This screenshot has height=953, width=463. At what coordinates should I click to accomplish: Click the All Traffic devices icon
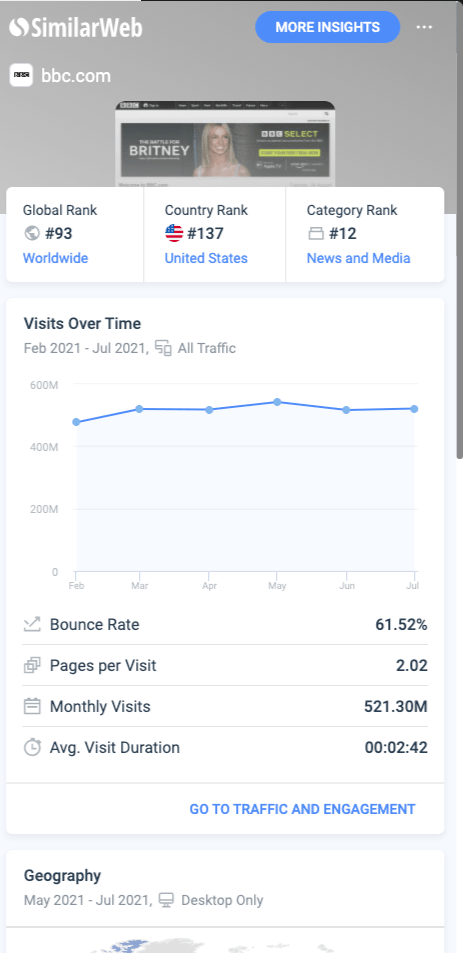[163, 348]
